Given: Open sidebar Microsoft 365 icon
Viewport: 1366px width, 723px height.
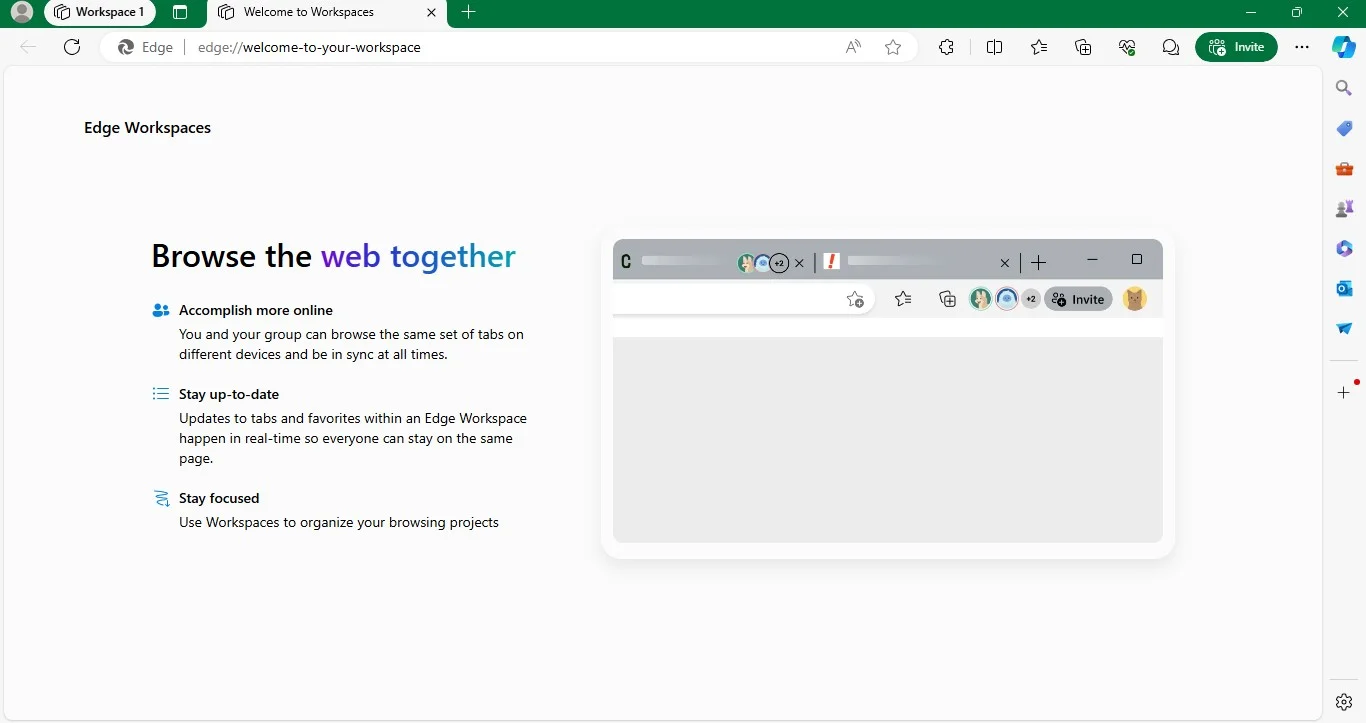Looking at the screenshot, I should coord(1344,248).
